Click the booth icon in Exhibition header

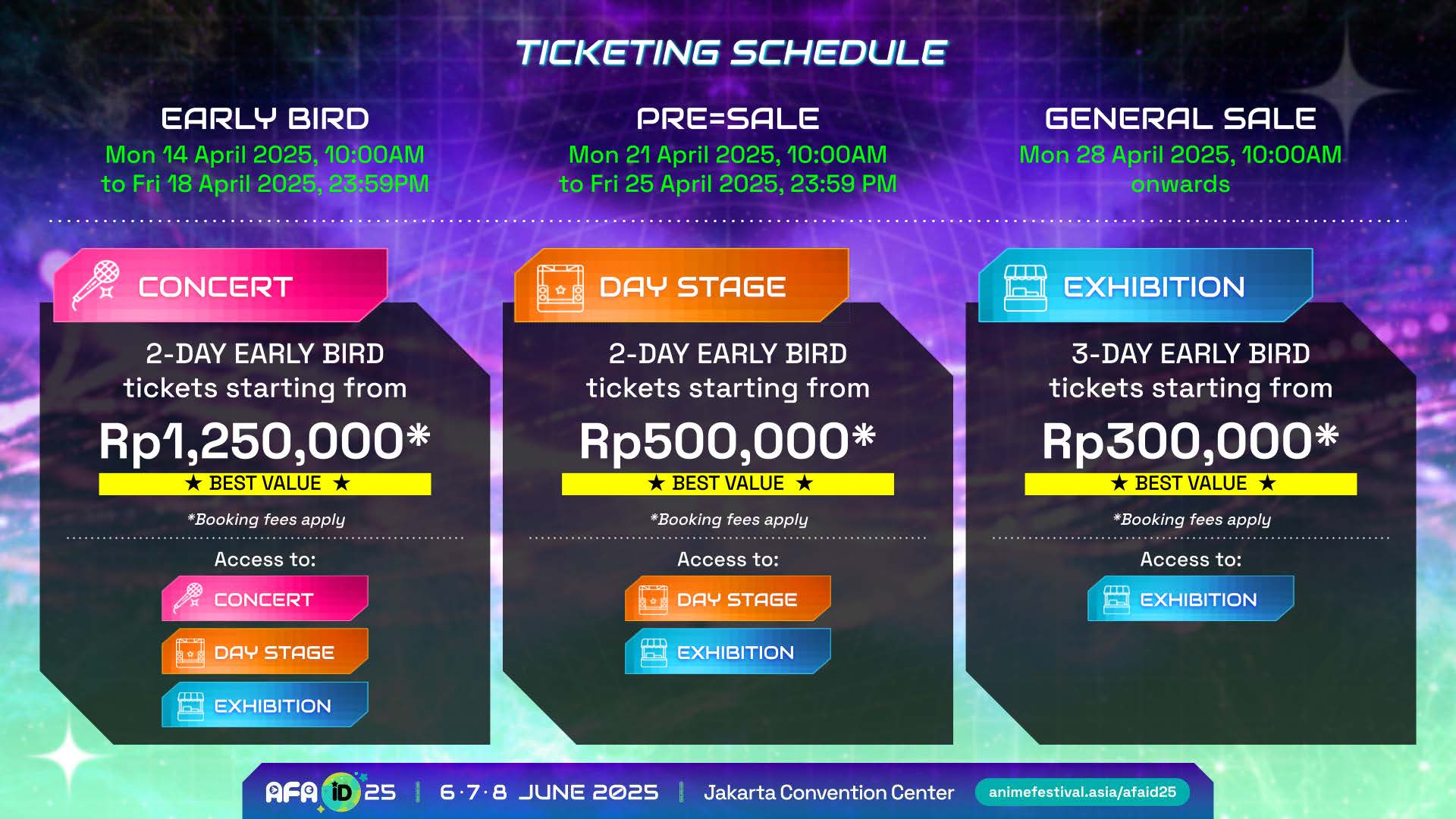pyautogui.click(x=1025, y=288)
